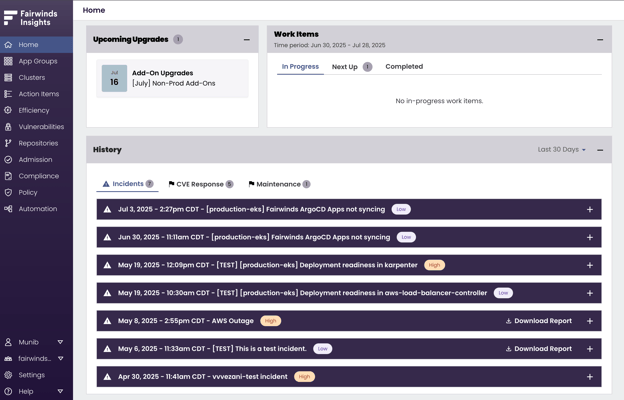The height and width of the screenshot is (400, 624).
Task: Expand the Jun 30 ArgoCD incident
Action: (590, 237)
